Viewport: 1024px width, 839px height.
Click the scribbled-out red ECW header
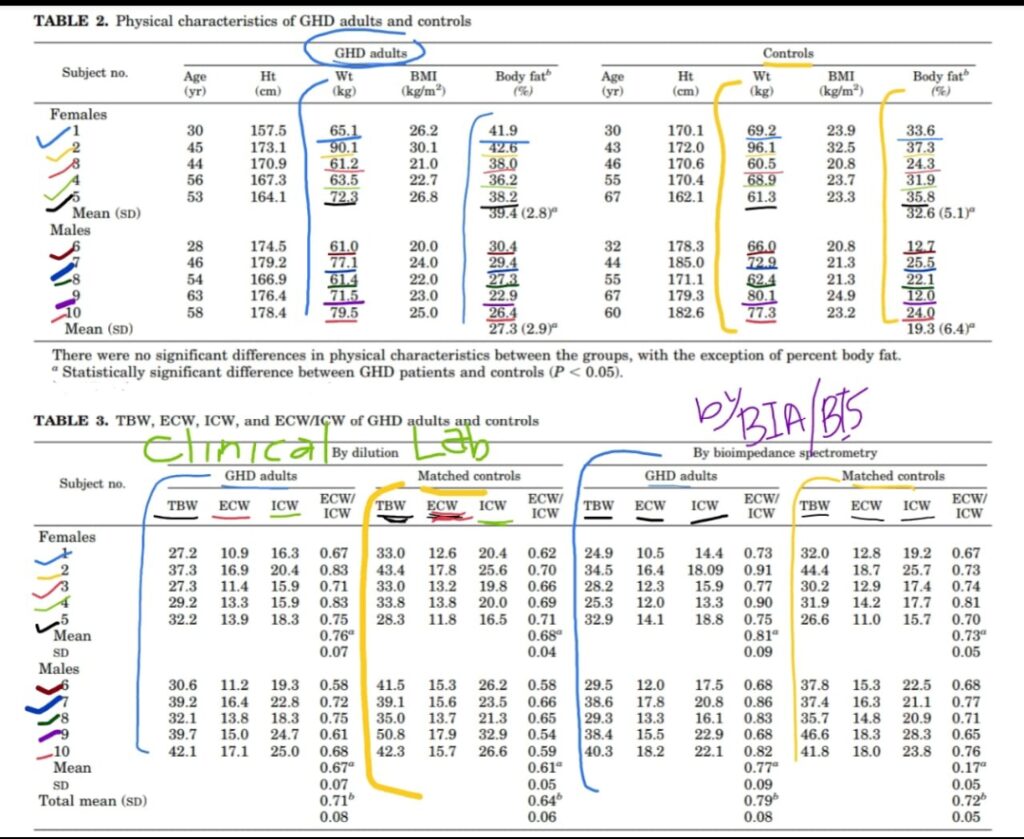pos(441,508)
